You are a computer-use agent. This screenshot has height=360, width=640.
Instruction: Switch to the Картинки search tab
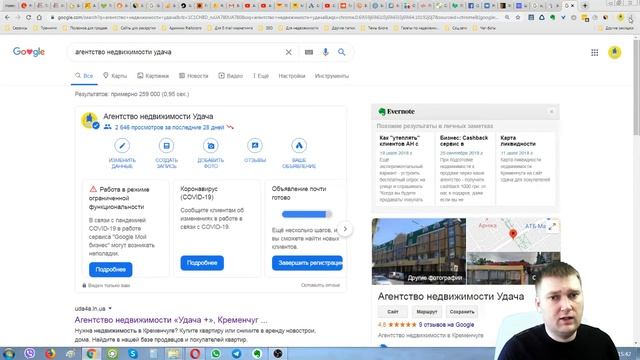[x=153, y=76]
